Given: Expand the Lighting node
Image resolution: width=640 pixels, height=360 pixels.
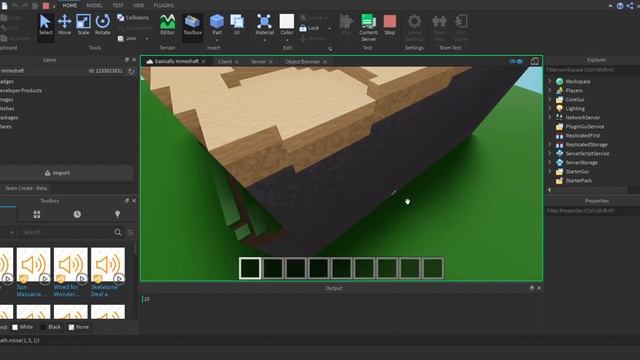Looking at the screenshot, I should (x=550, y=108).
